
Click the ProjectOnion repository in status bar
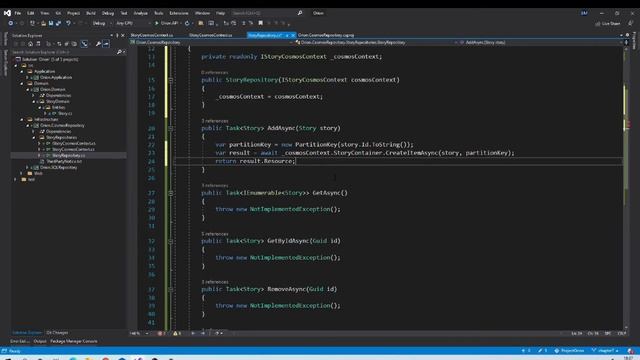569,351
